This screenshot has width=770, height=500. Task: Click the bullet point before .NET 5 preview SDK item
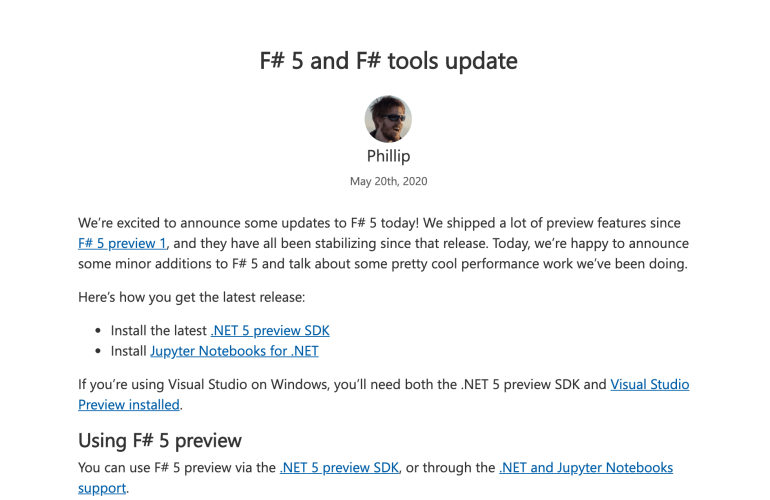click(98, 331)
